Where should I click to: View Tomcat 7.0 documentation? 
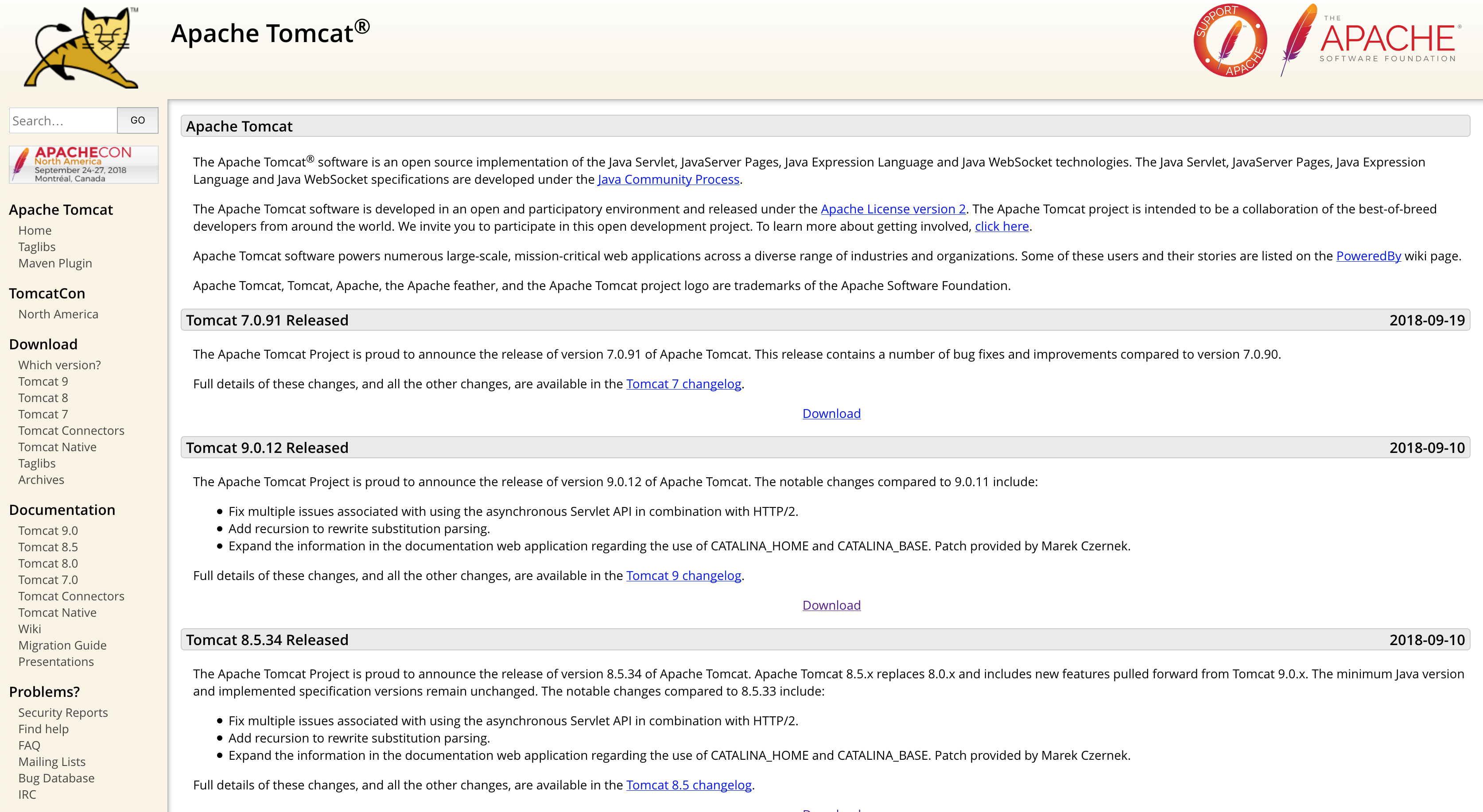(48, 580)
